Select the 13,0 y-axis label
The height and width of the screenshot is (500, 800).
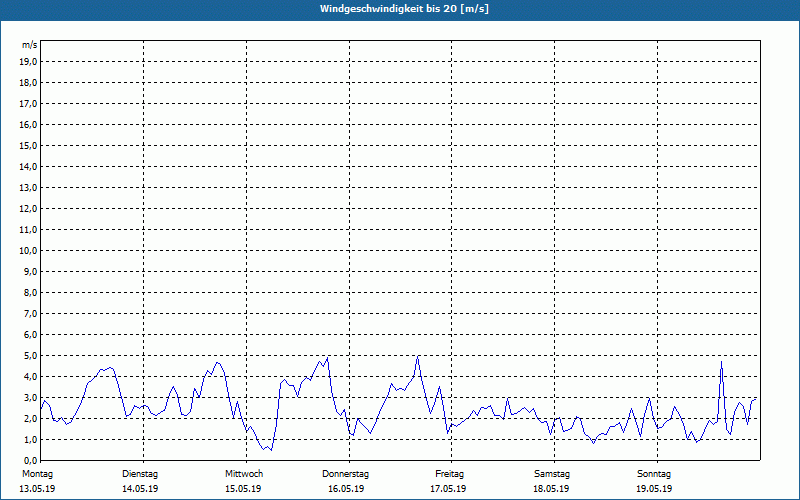coord(28,188)
